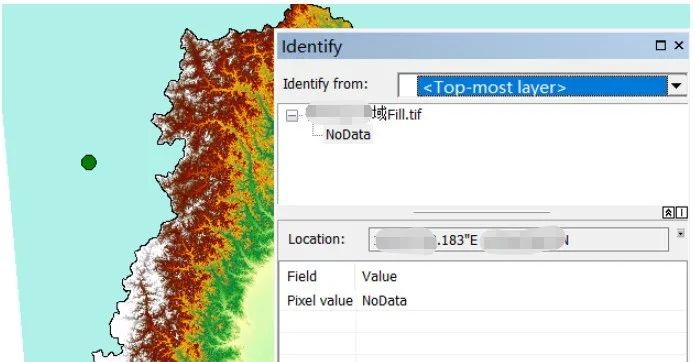Click the panel layout toggle icon beside collapse
The width and height of the screenshot is (695, 362).
tap(681, 213)
